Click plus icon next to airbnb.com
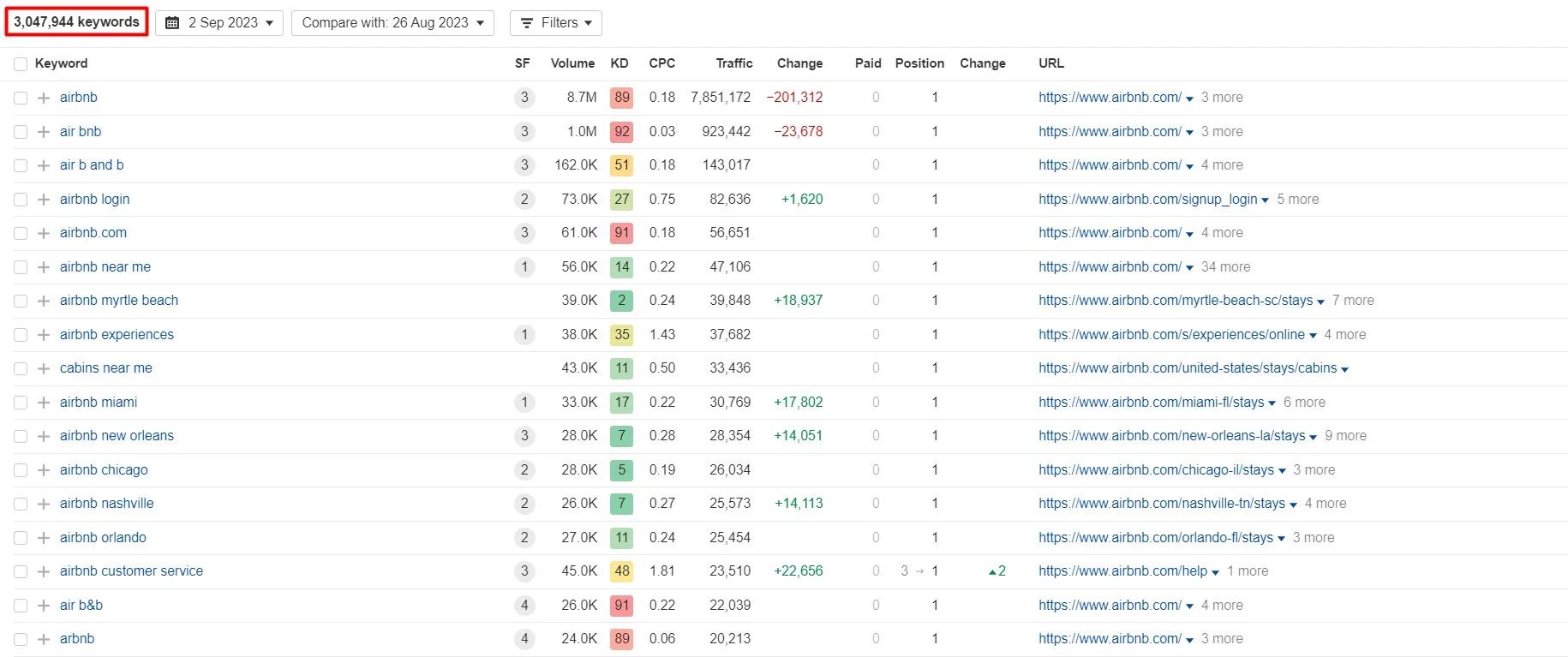 pyautogui.click(x=44, y=233)
